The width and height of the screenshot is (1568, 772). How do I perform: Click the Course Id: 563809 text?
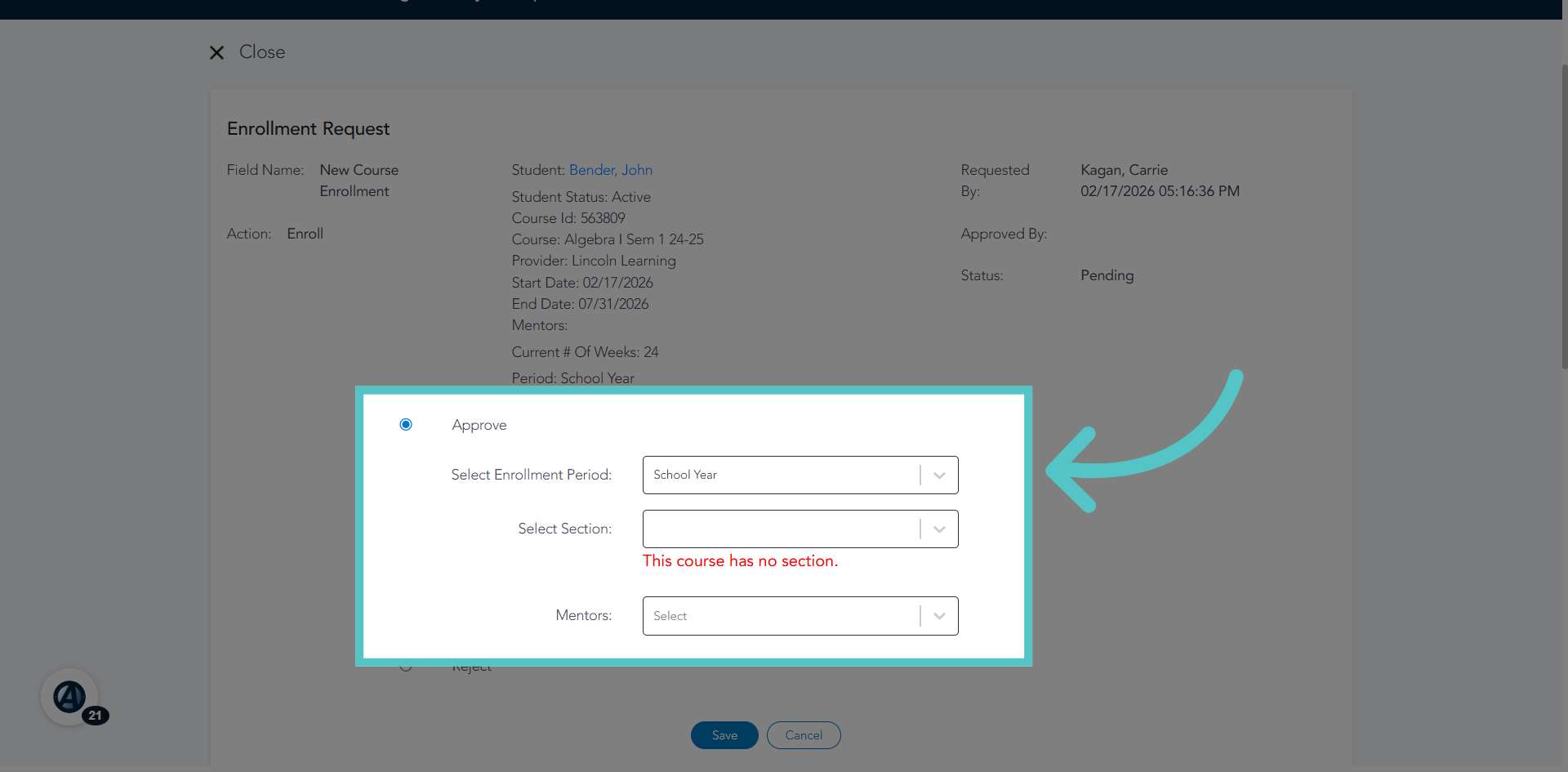click(x=568, y=218)
